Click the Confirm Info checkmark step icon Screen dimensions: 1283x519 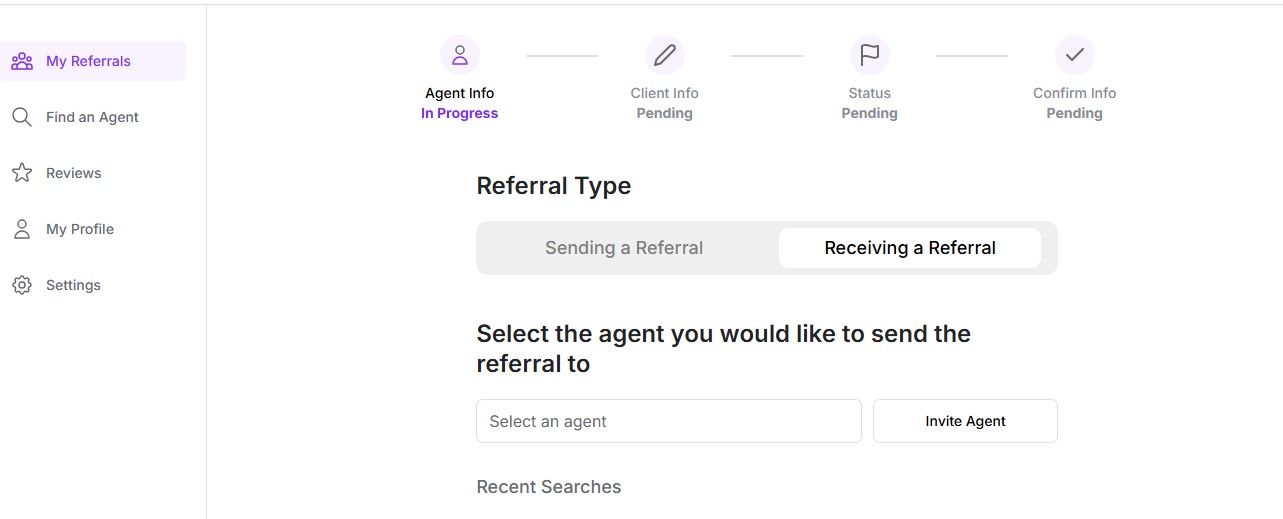pyautogui.click(x=1075, y=55)
